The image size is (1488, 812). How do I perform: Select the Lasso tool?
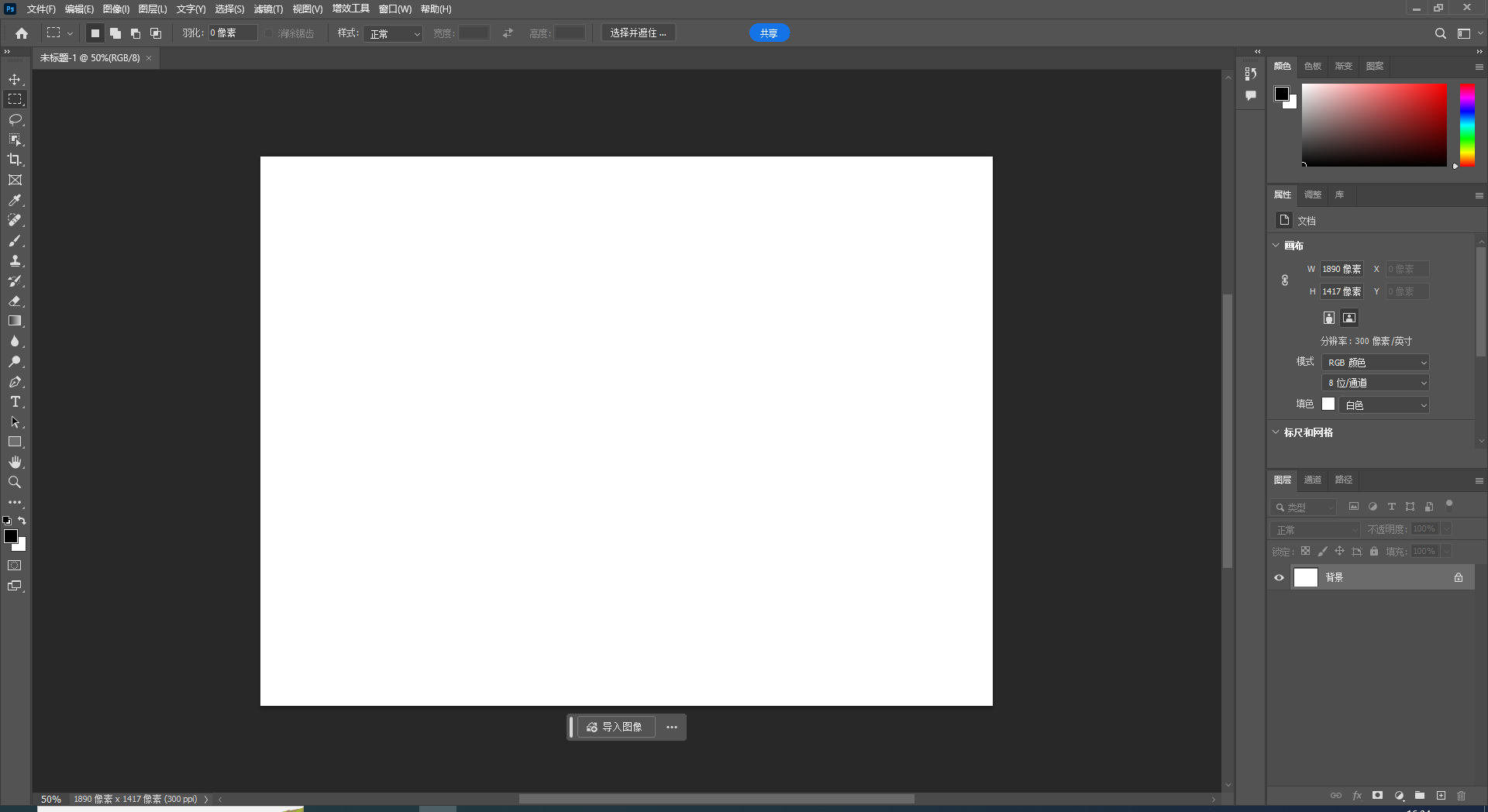click(15, 119)
